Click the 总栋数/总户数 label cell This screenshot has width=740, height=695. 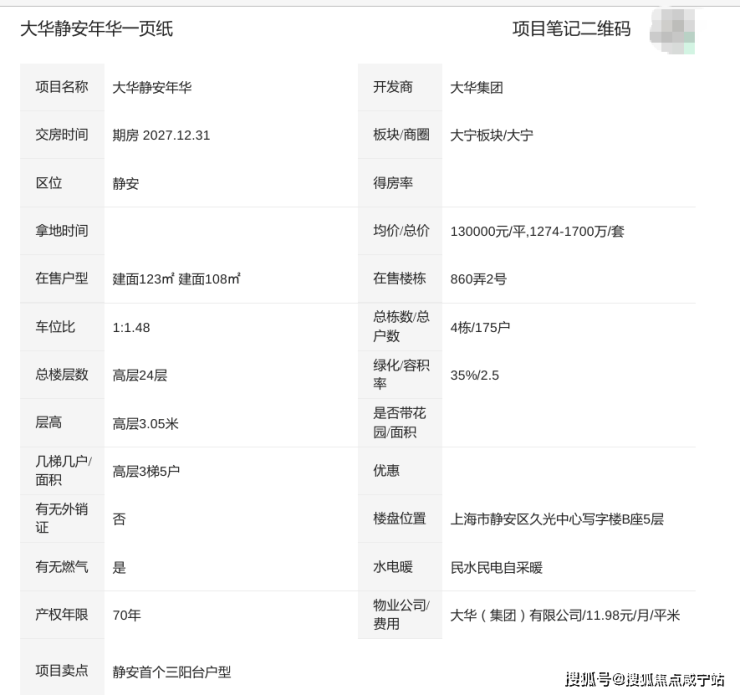tap(400, 327)
